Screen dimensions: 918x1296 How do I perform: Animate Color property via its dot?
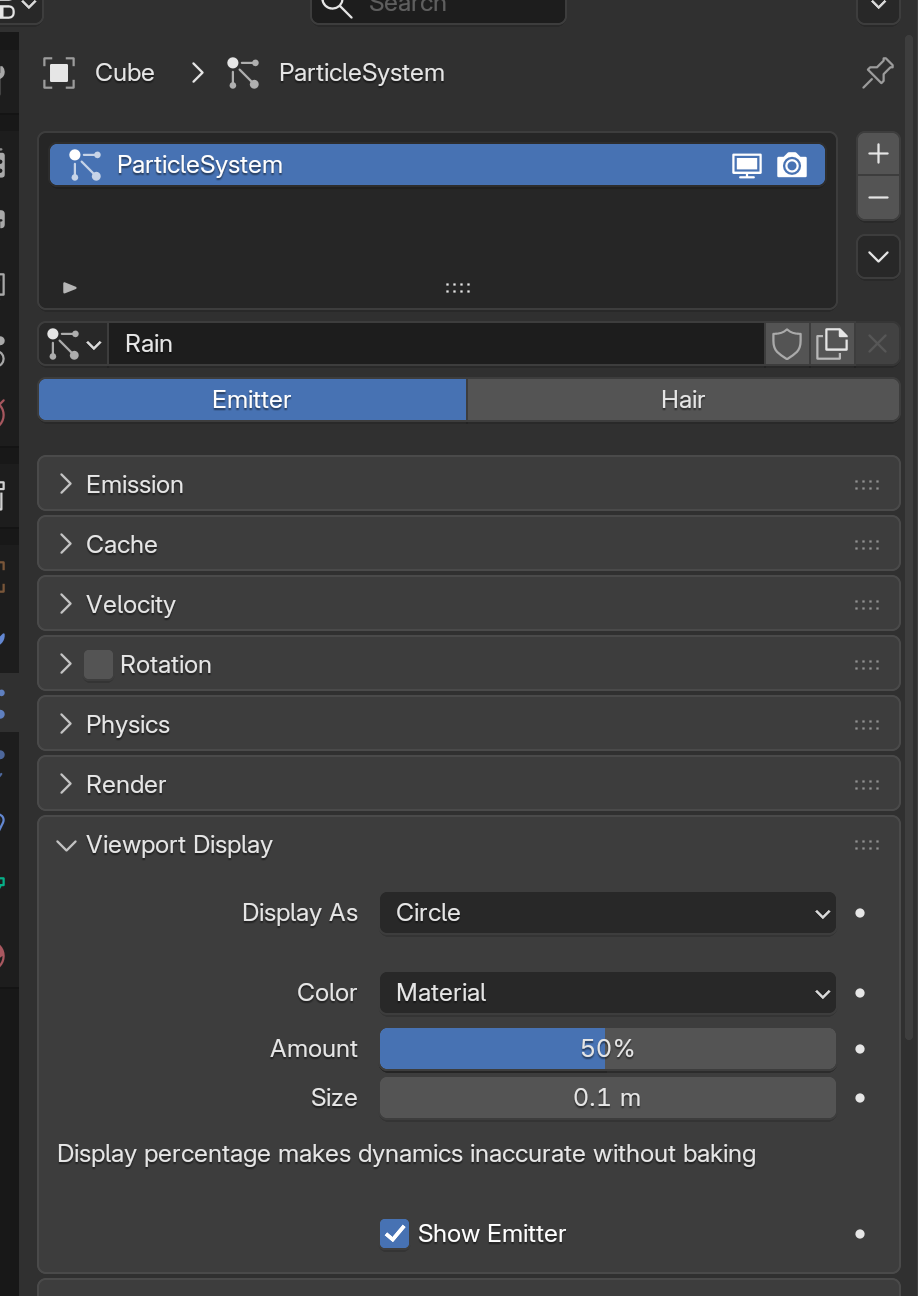tap(860, 993)
